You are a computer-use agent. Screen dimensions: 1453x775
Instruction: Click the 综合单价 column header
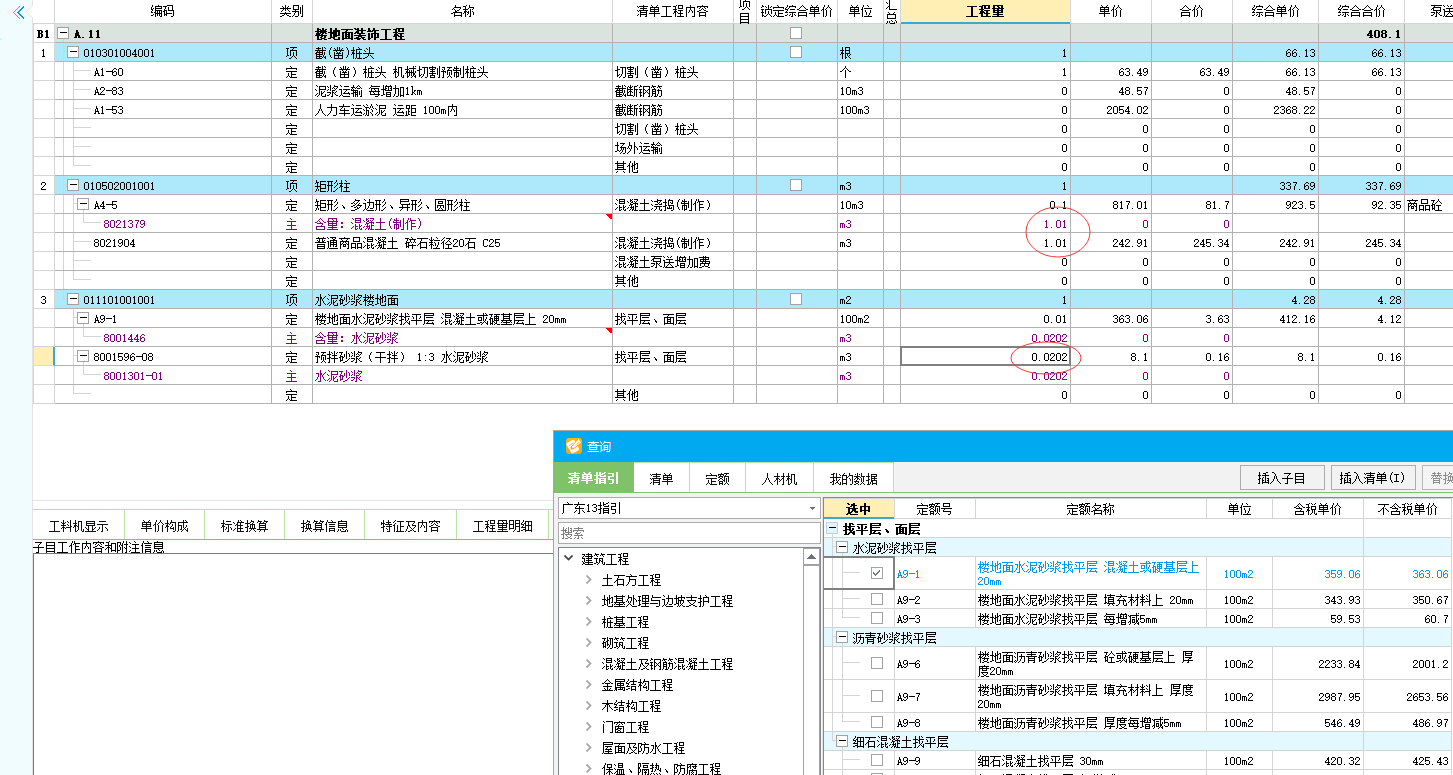(x=1275, y=11)
